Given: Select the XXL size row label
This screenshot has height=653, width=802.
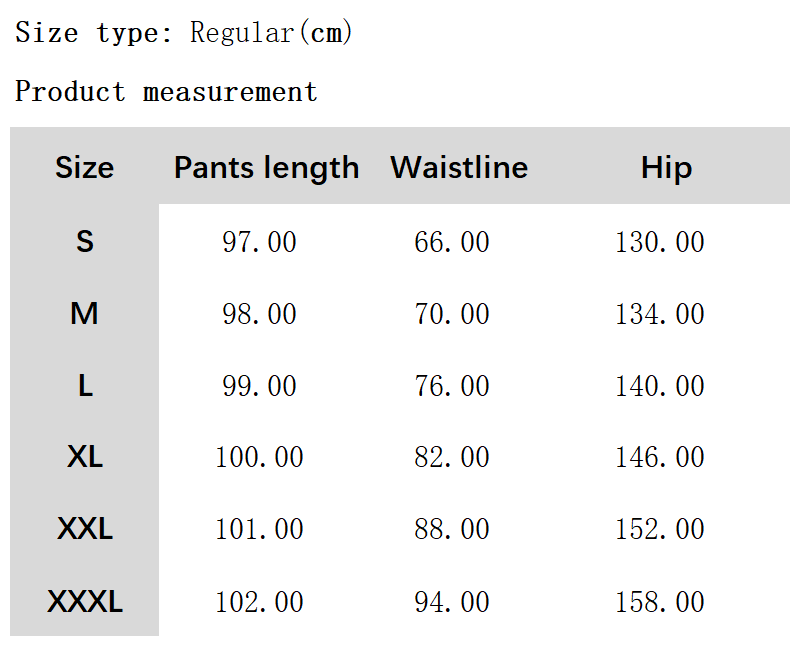Looking at the screenshot, I should click(x=85, y=529).
